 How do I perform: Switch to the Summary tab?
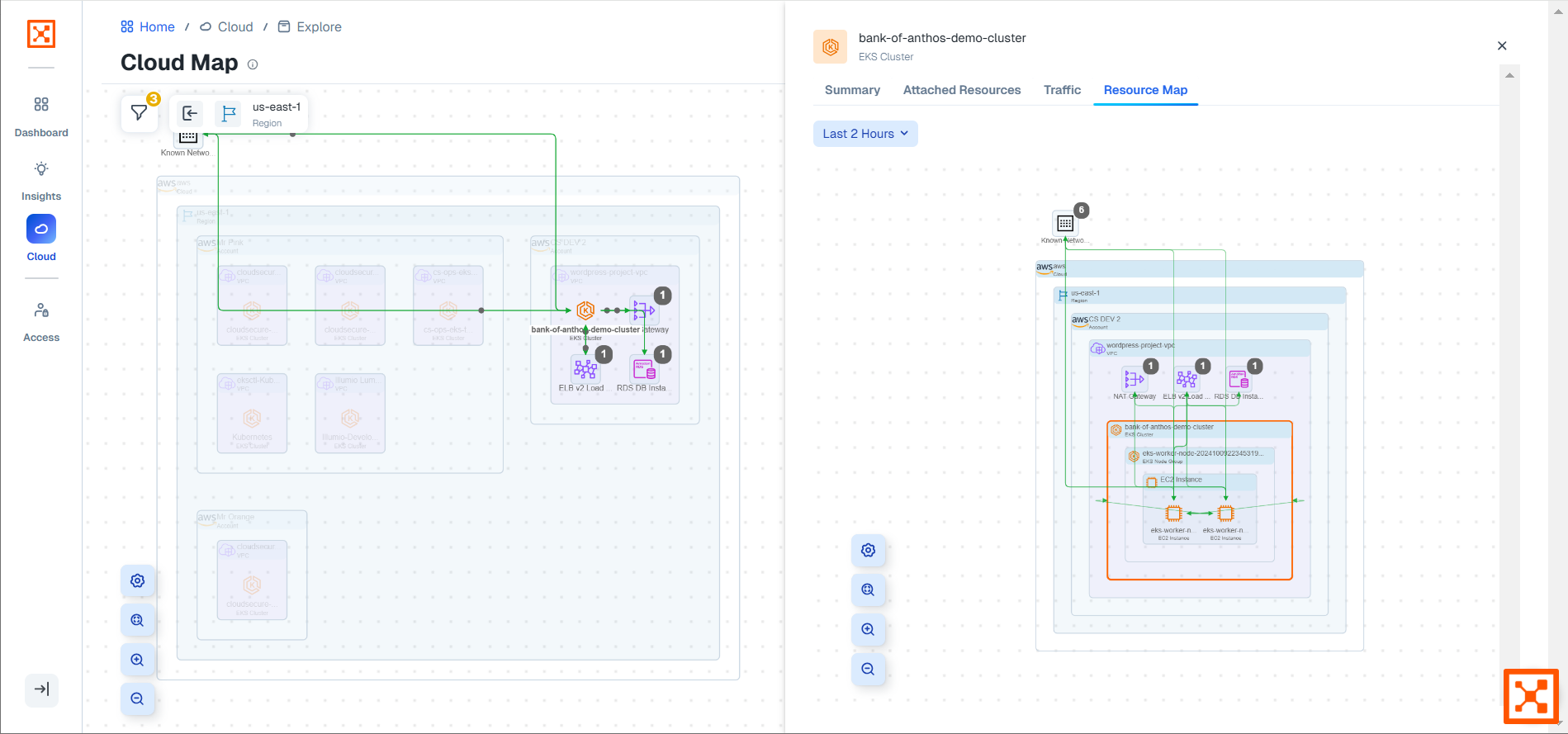tap(852, 90)
